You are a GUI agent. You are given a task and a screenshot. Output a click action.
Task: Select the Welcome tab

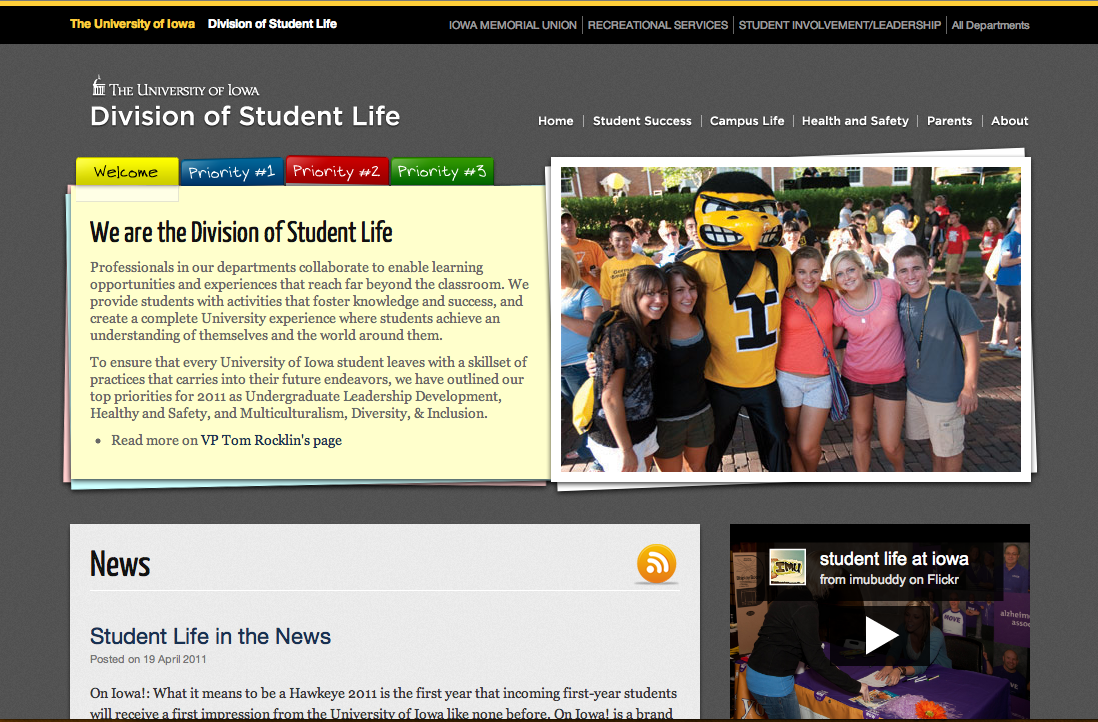coord(127,172)
